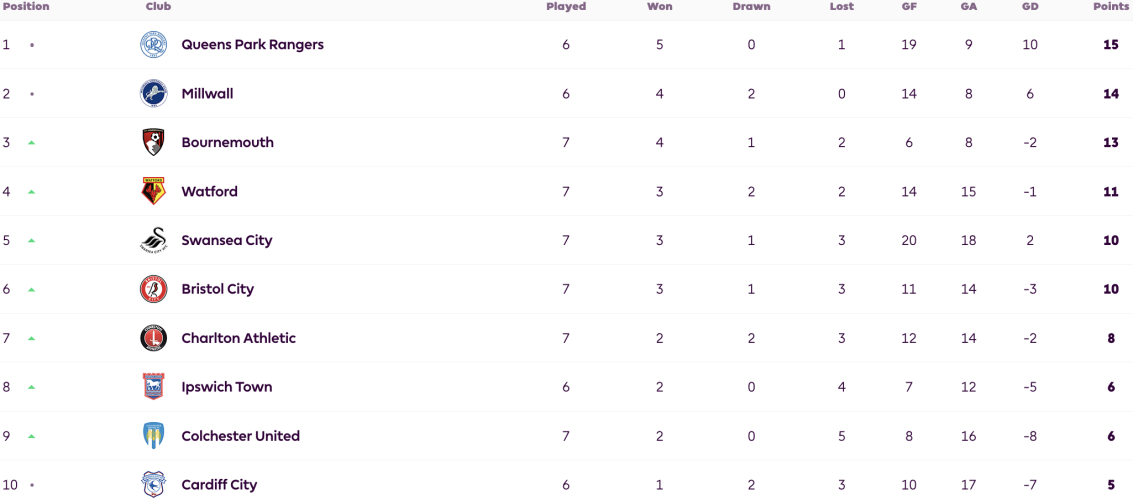Open the Colchester United crest icon
The image size is (1133, 500).
tap(153, 436)
